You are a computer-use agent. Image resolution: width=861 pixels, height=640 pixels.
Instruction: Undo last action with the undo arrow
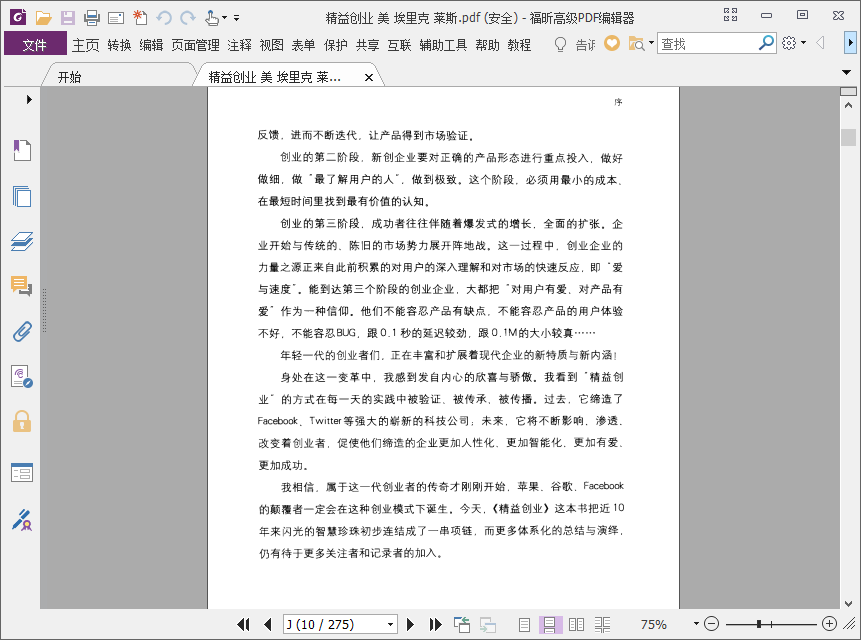click(164, 18)
